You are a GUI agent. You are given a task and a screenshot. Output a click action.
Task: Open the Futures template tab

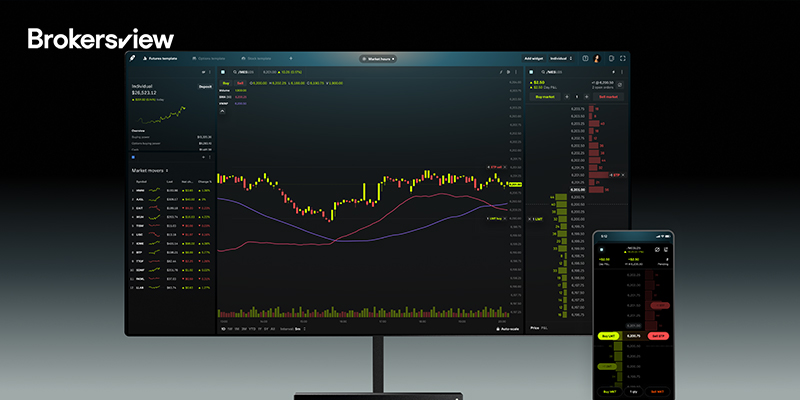tap(160, 59)
